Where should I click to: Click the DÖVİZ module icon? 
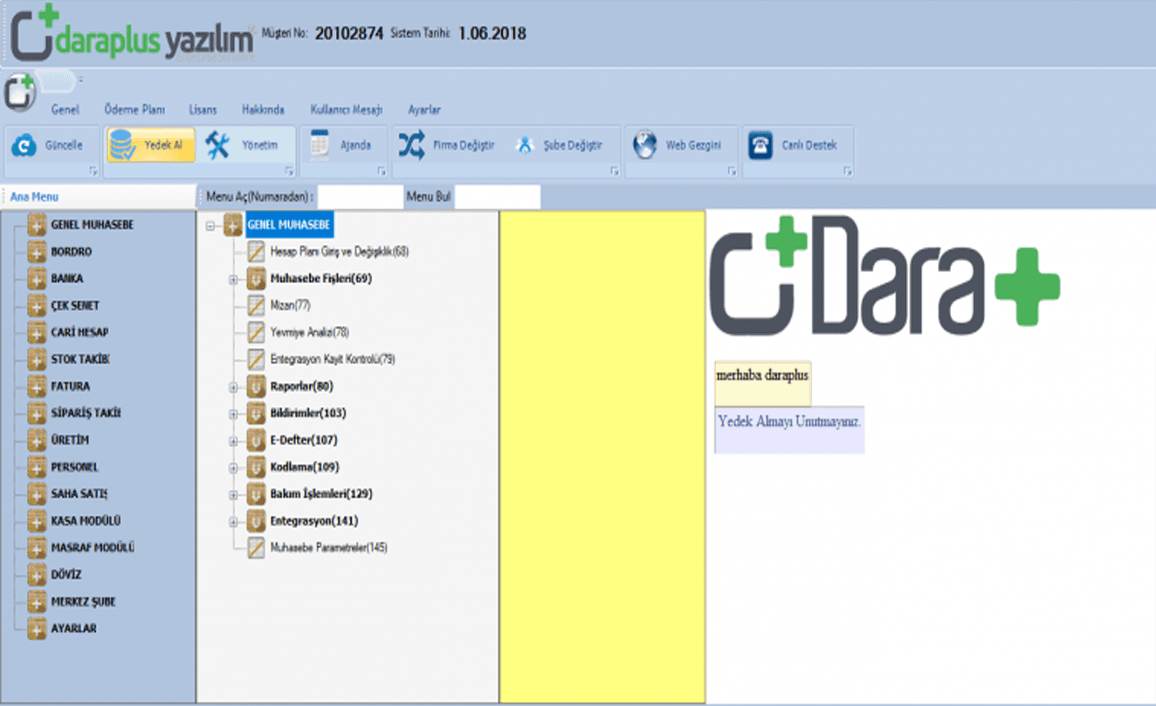pyautogui.click(x=37, y=575)
